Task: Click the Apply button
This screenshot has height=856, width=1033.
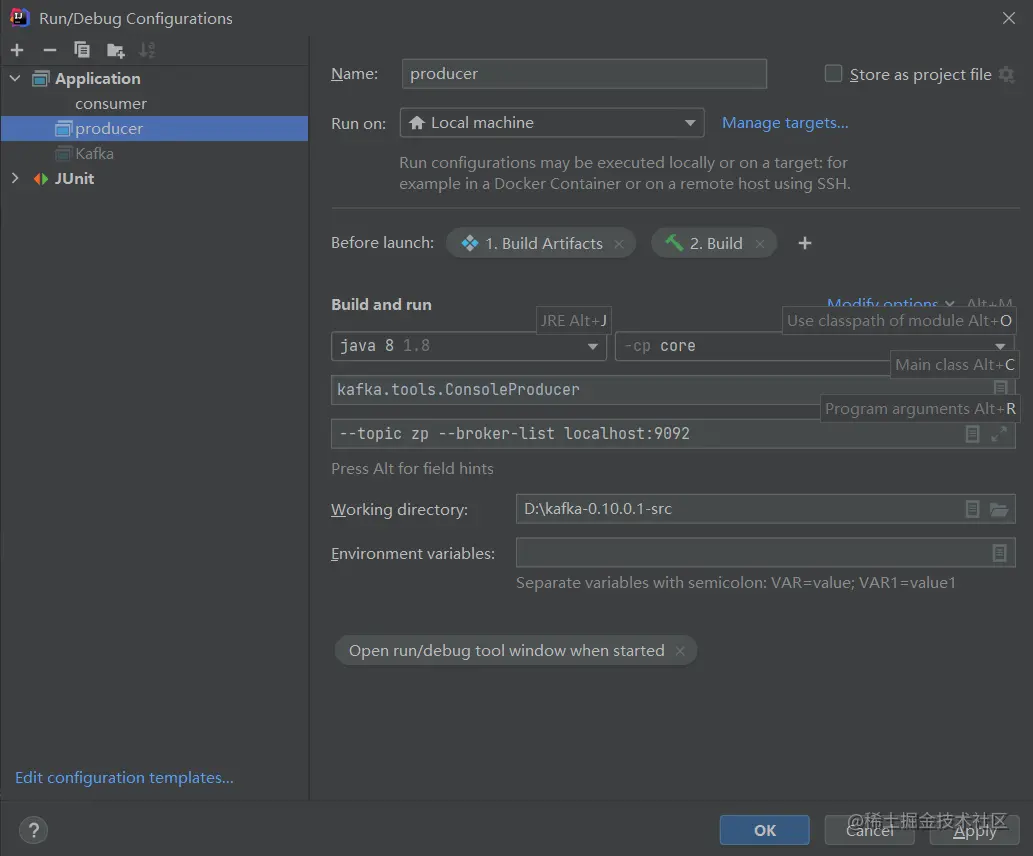Action: 974,830
